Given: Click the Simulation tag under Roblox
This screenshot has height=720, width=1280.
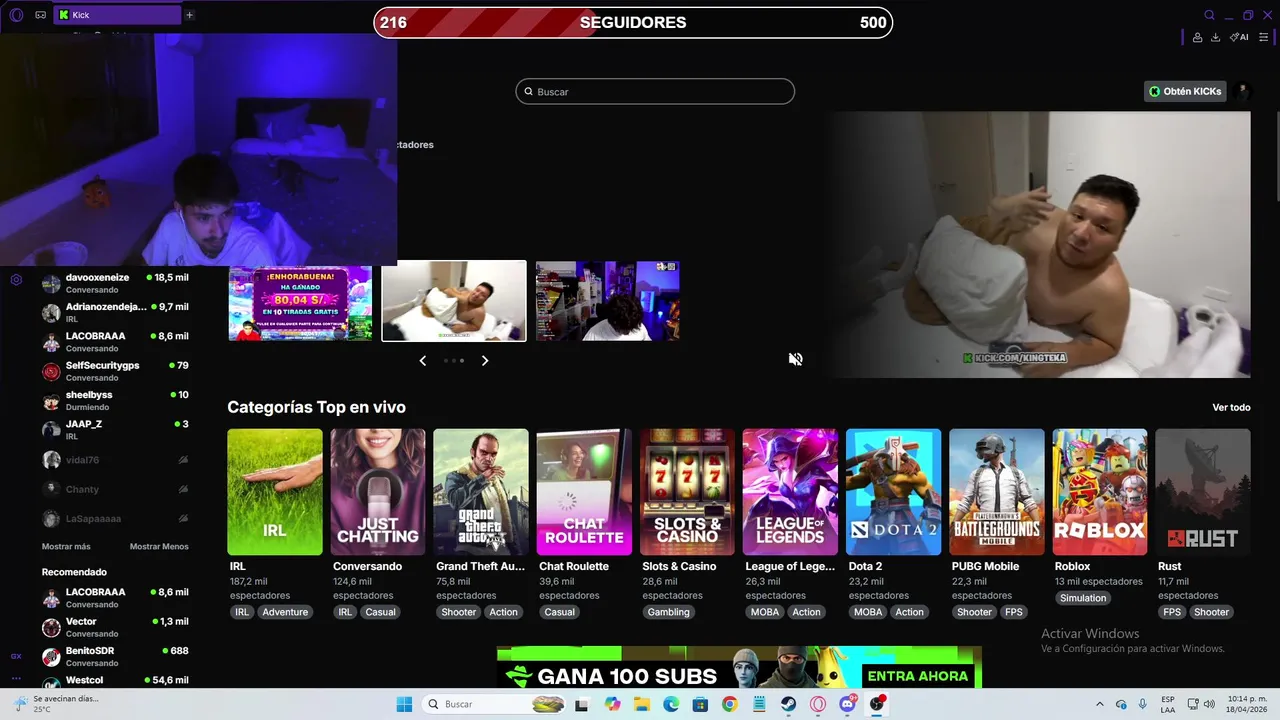Looking at the screenshot, I should click(1083, 598).
